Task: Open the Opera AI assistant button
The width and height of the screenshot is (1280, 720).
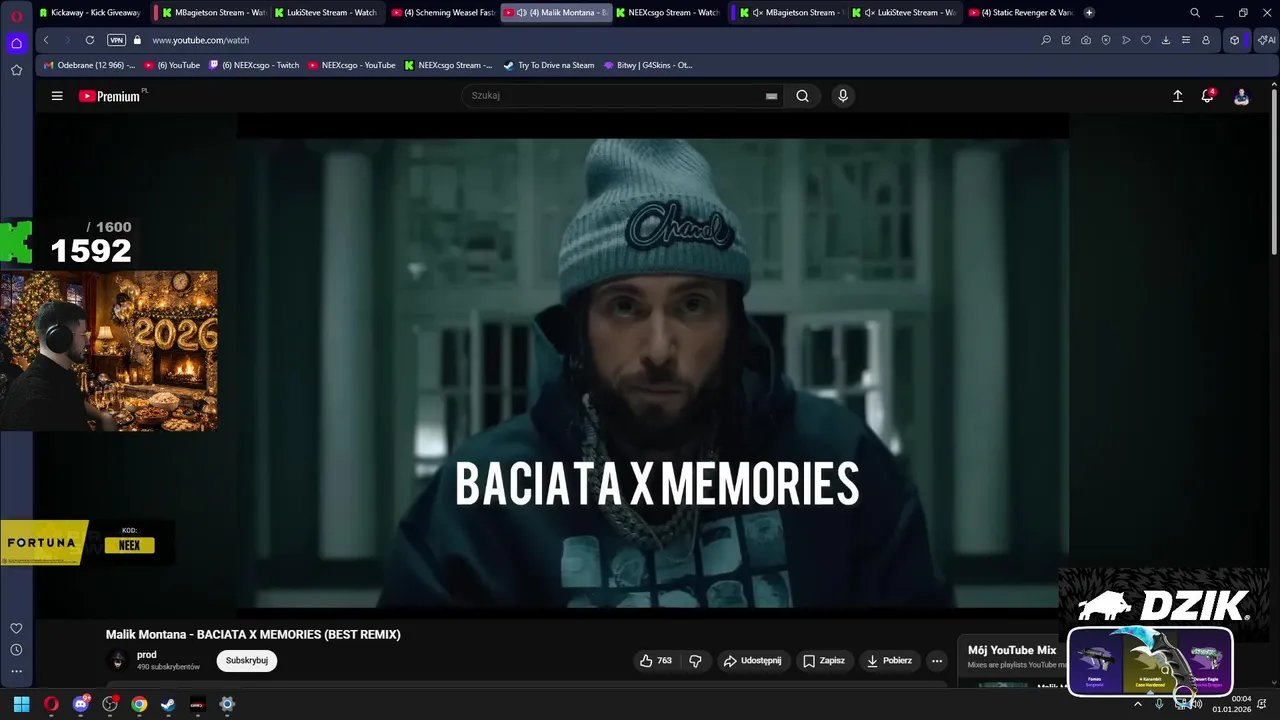Action: (x=1266, y=40)
